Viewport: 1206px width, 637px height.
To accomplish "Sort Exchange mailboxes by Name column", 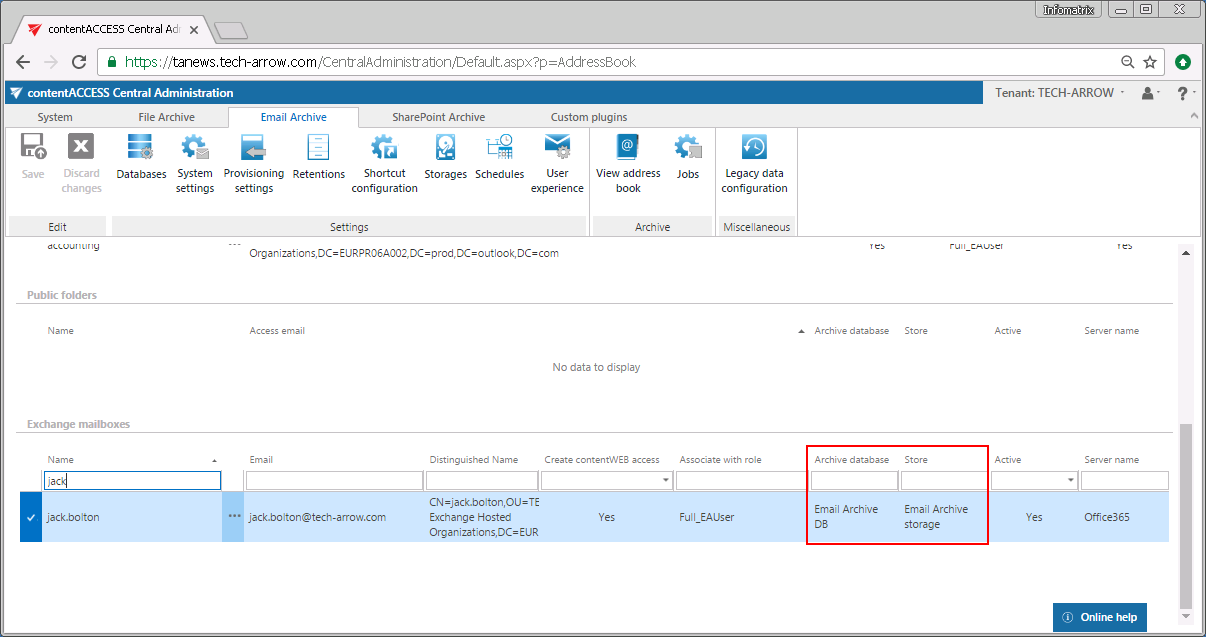I will pyautogui.click(x=61, y=460).
